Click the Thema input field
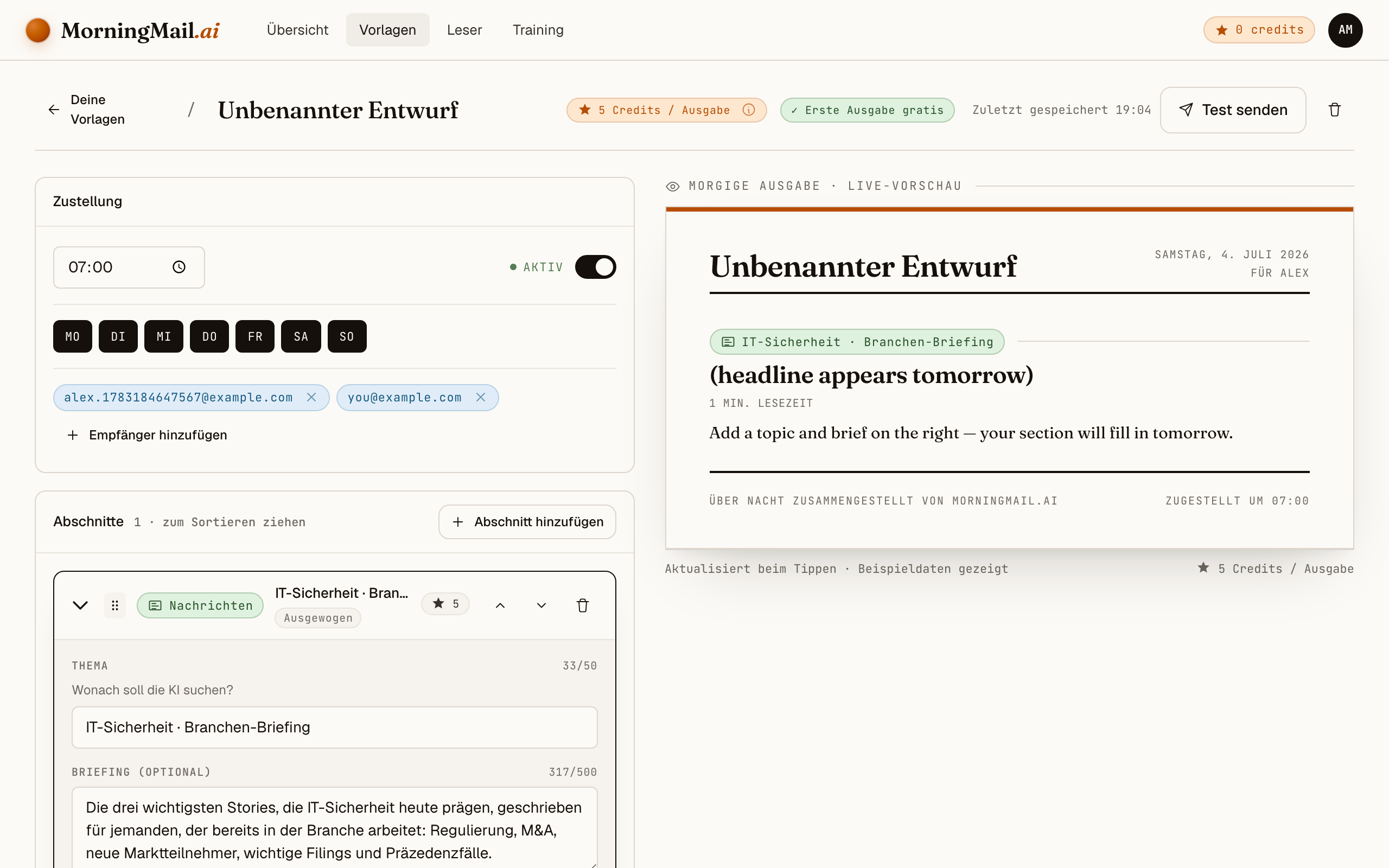Screen dimensions: 1389x868 [334, 727]
